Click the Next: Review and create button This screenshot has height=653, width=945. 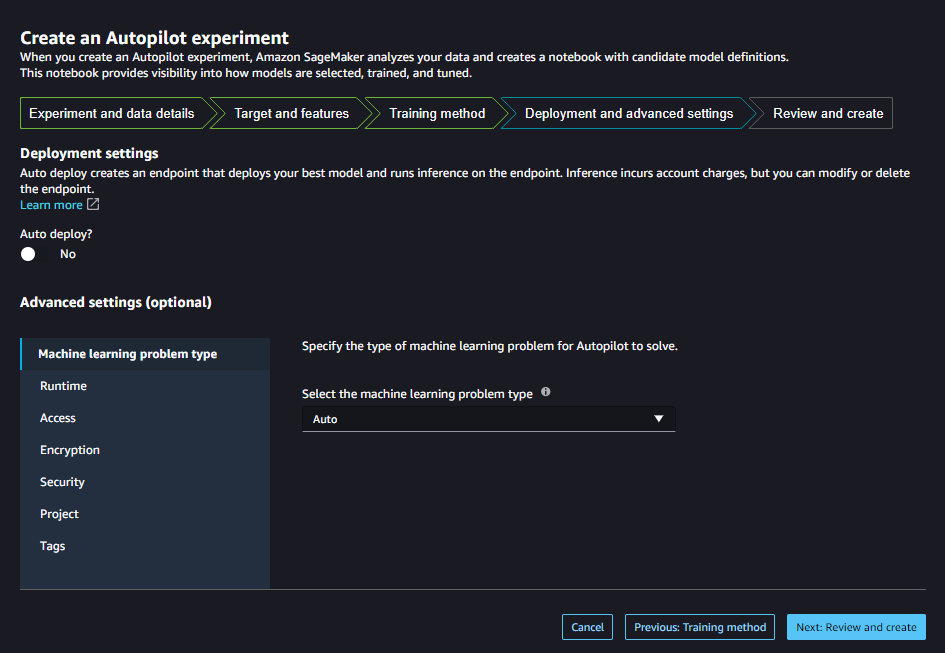tap(856, 626)
